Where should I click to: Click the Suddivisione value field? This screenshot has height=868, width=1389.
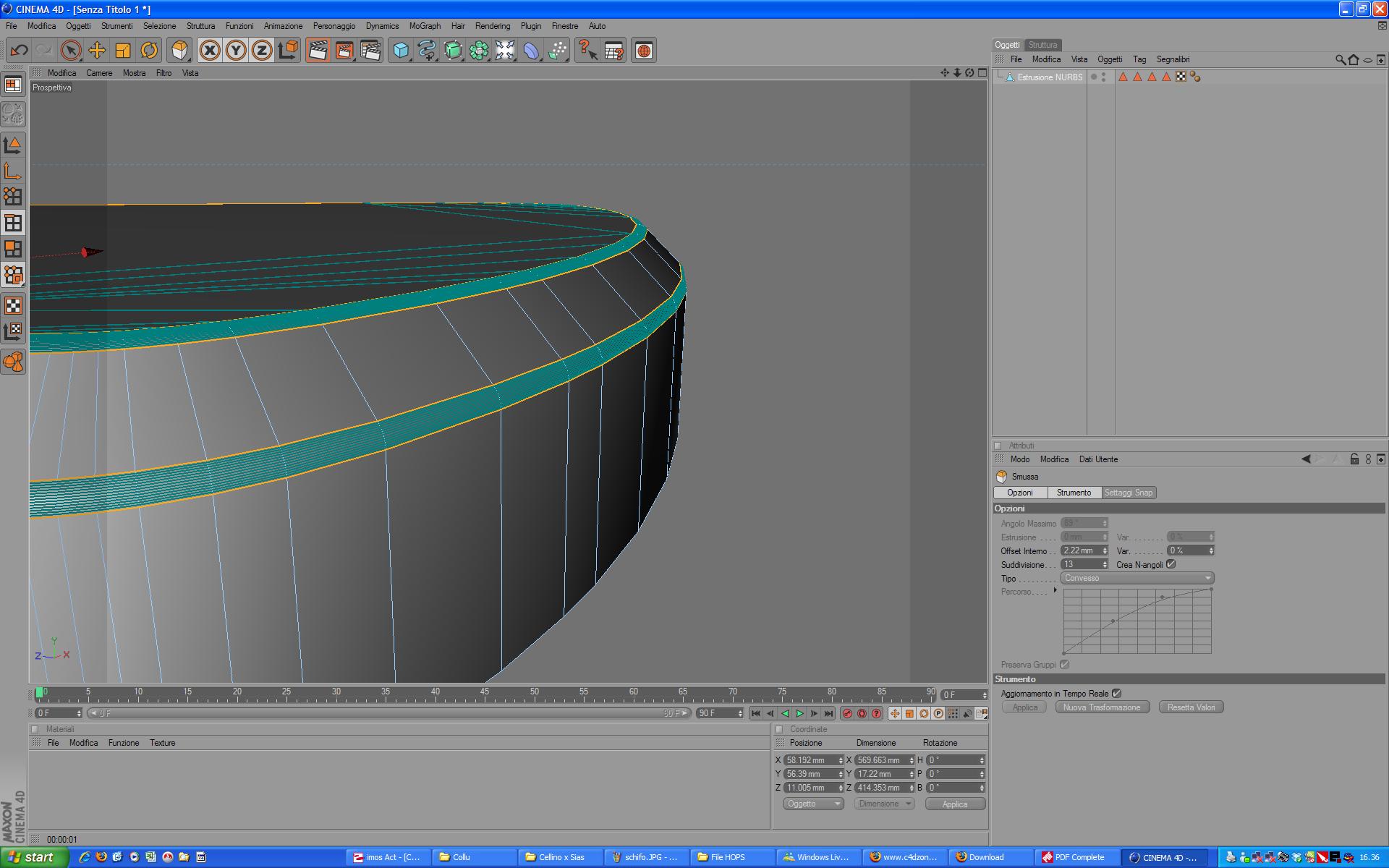[1080, 564]
